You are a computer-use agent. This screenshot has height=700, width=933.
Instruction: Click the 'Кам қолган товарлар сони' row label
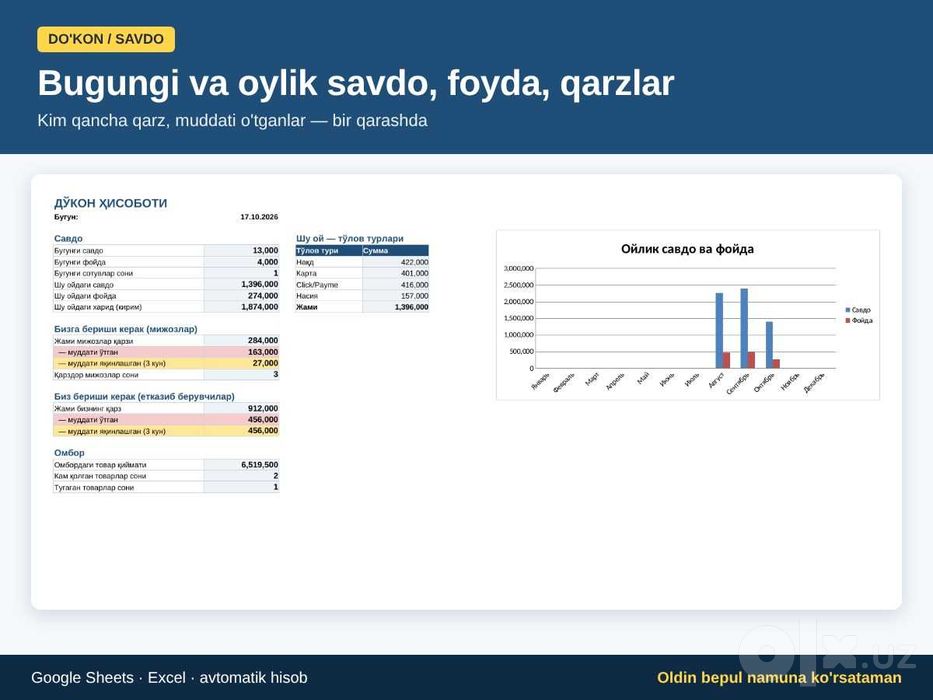100,476
